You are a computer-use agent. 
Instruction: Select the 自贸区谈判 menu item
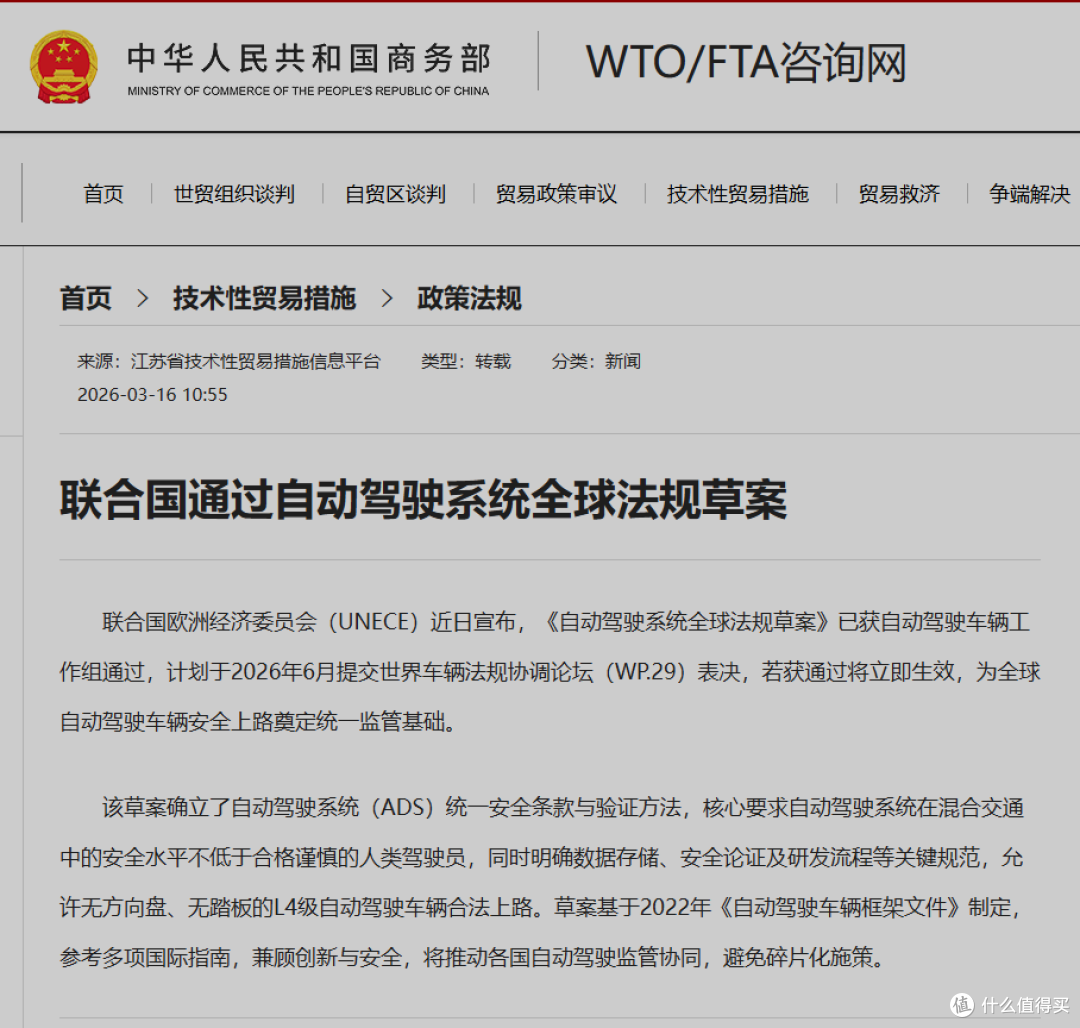pyautogui.click(x=395, y=194)
